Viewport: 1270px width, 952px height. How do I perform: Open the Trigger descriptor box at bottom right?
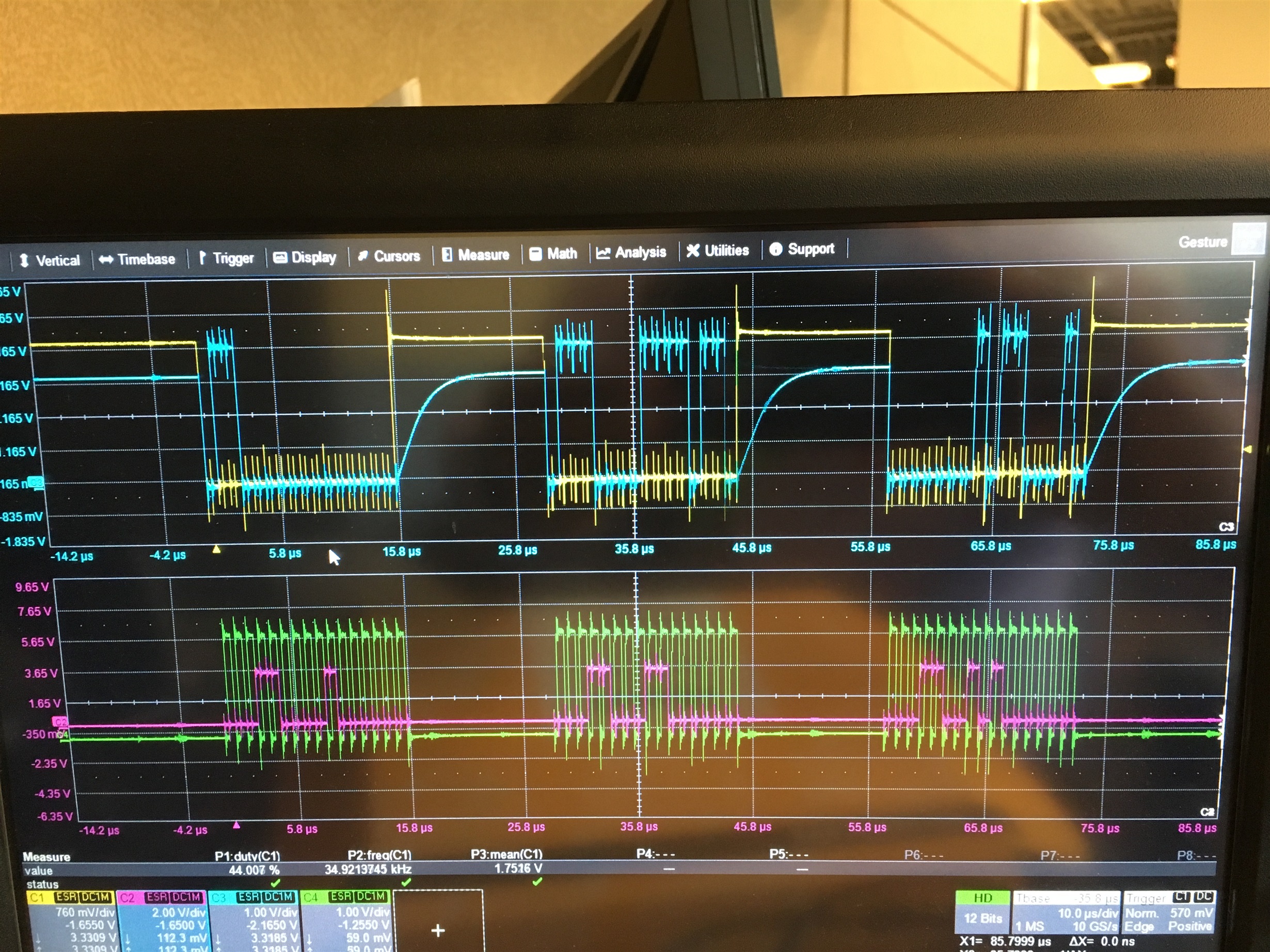[1168, 912]
